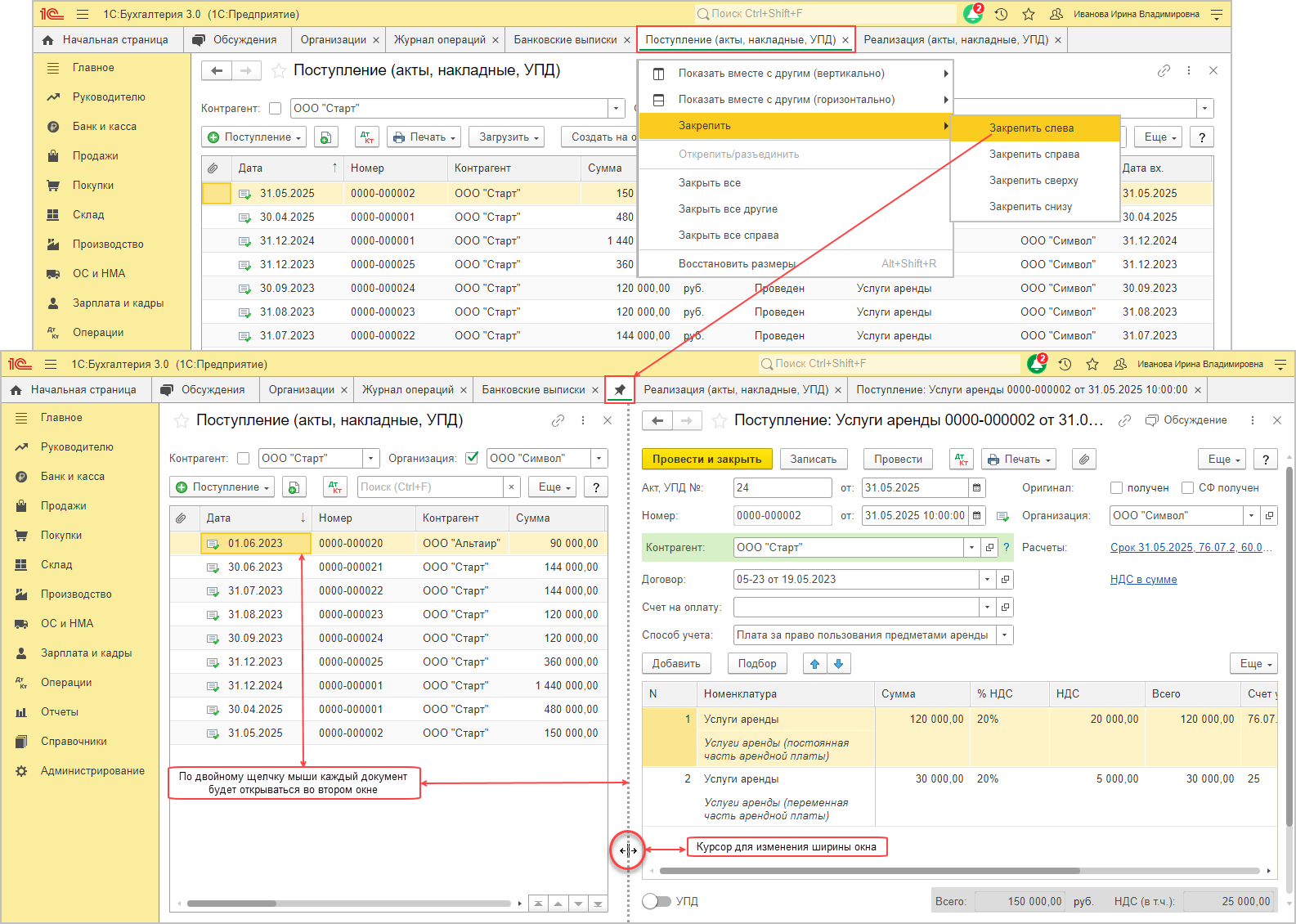Click Дт/Кт postings icon in document form
Image resolution: width=1296 pixels, height=924 pixels.
coord(962,460)
